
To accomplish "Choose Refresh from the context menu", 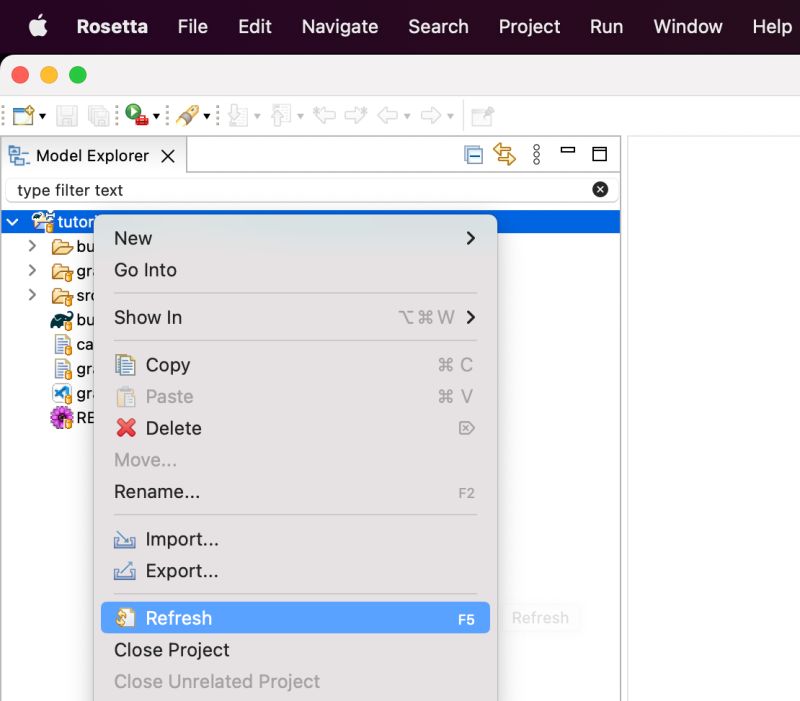I will click(295, 618).
